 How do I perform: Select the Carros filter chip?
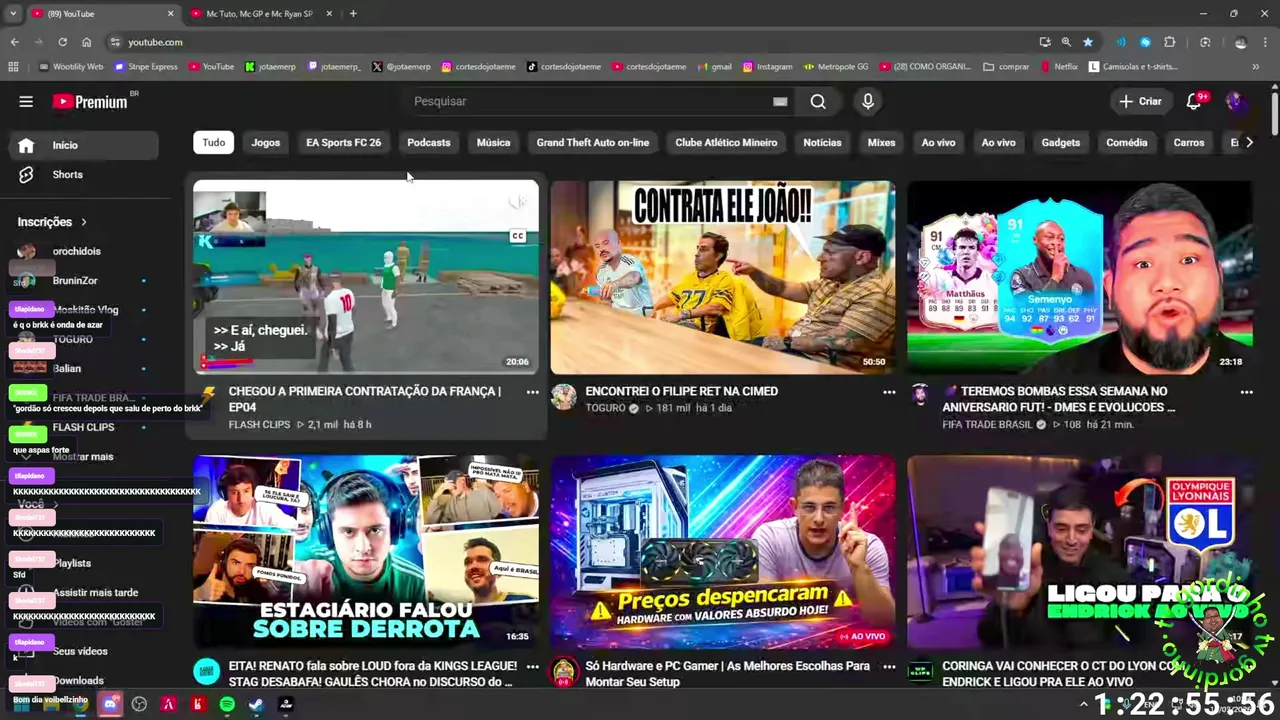point(1189,143)
